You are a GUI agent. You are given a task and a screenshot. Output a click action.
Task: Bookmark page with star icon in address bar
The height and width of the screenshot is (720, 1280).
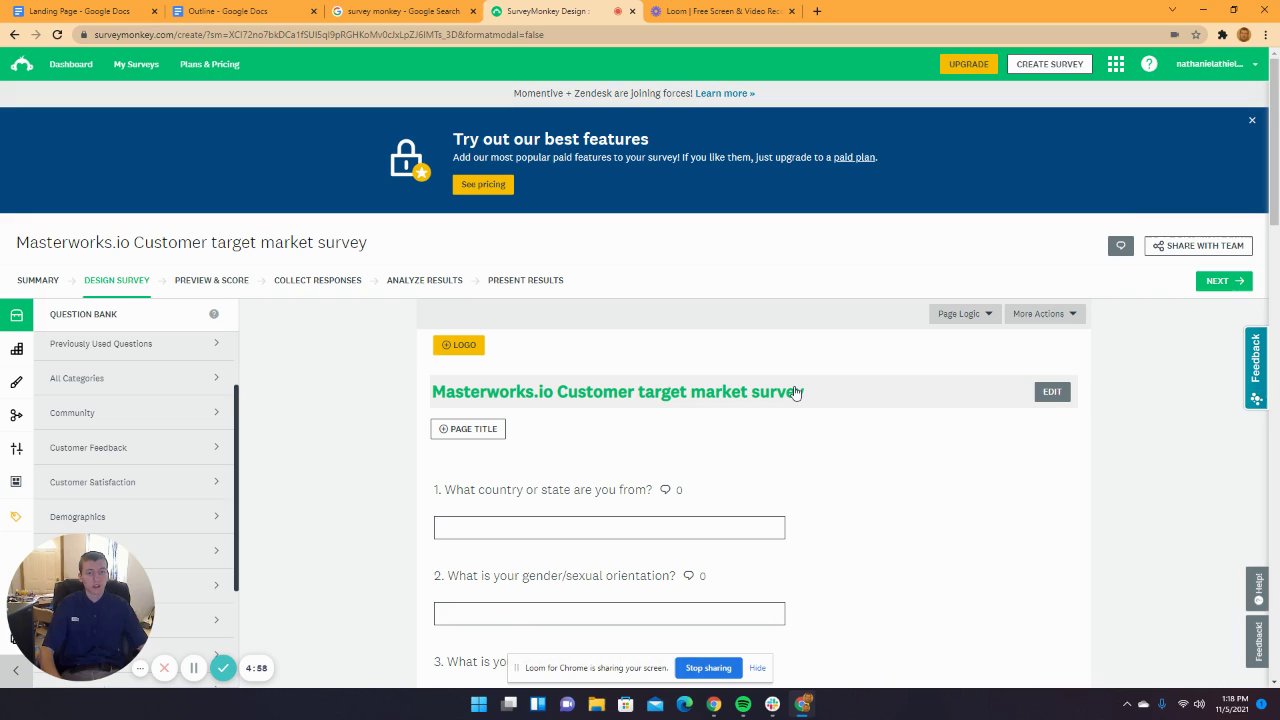[x=1196, y=34]
